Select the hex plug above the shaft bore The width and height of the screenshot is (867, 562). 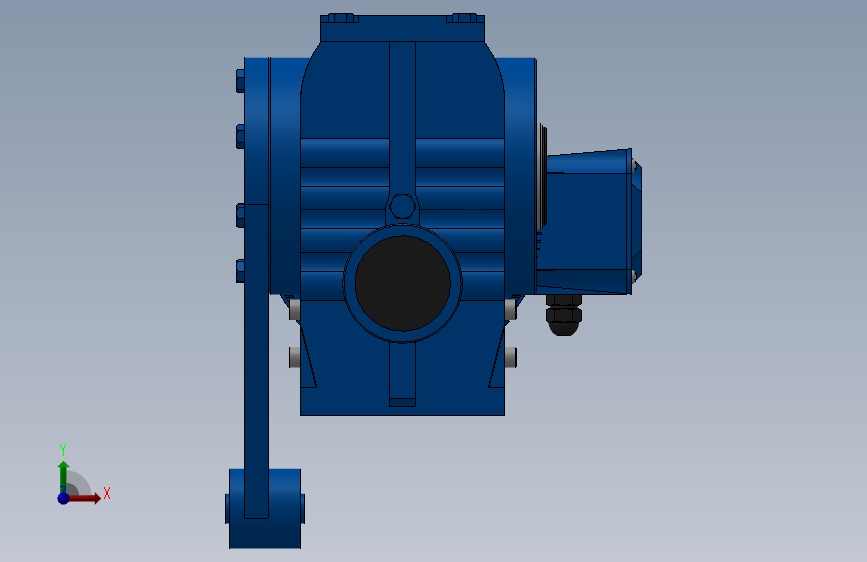pyautogui.click(x=403, y=207)
